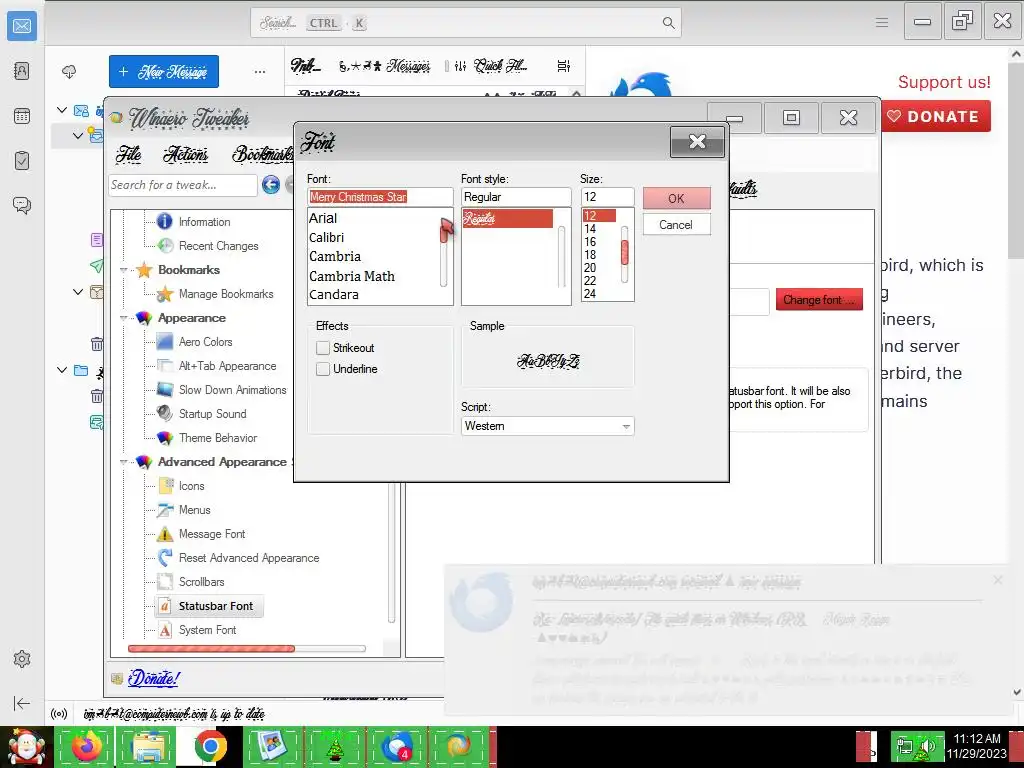1024x768 pixels.
Task: Click the Get Messages cloud icon
Action: point(69,72)
